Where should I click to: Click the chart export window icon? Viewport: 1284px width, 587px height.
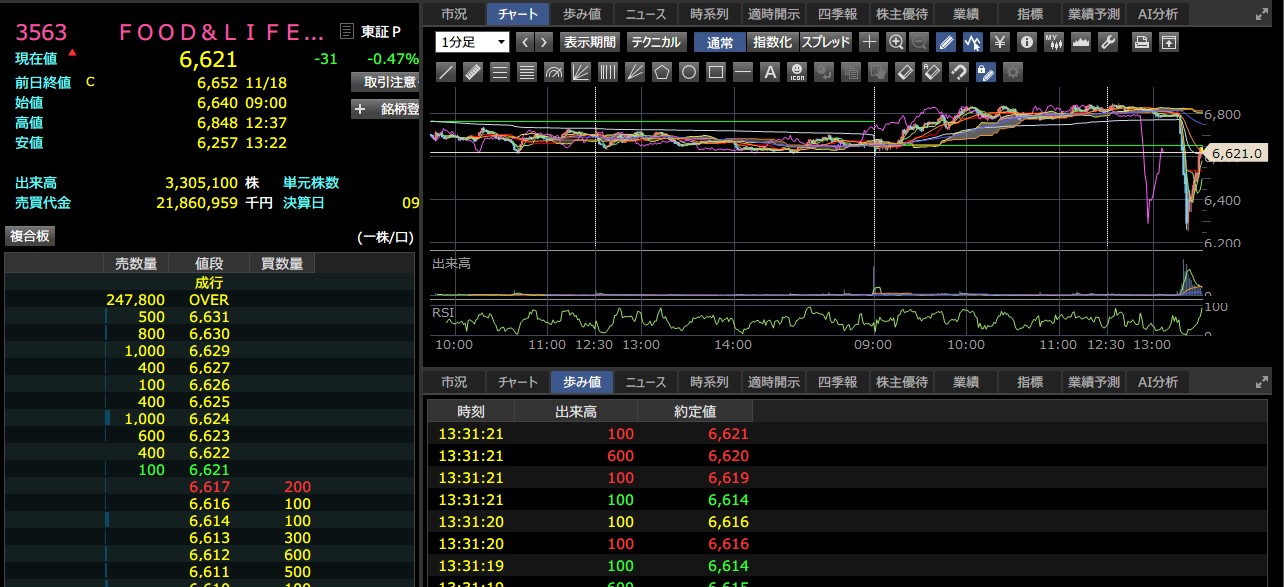tap(1169, 42)
